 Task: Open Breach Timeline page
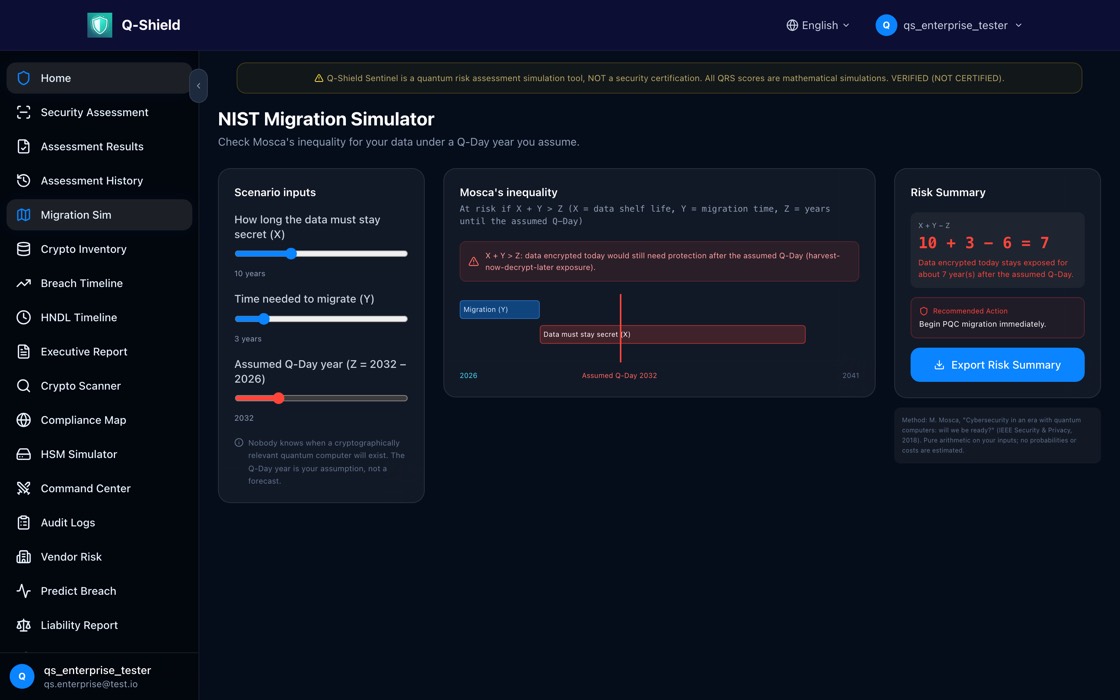99,284
